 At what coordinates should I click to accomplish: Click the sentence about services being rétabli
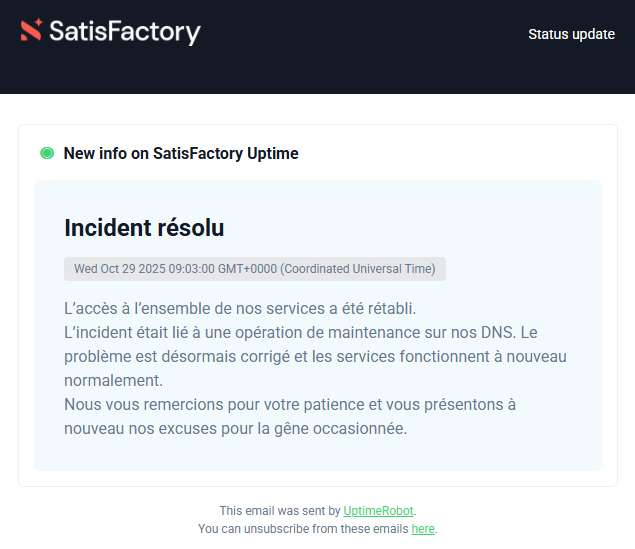[x=240, y=307]
